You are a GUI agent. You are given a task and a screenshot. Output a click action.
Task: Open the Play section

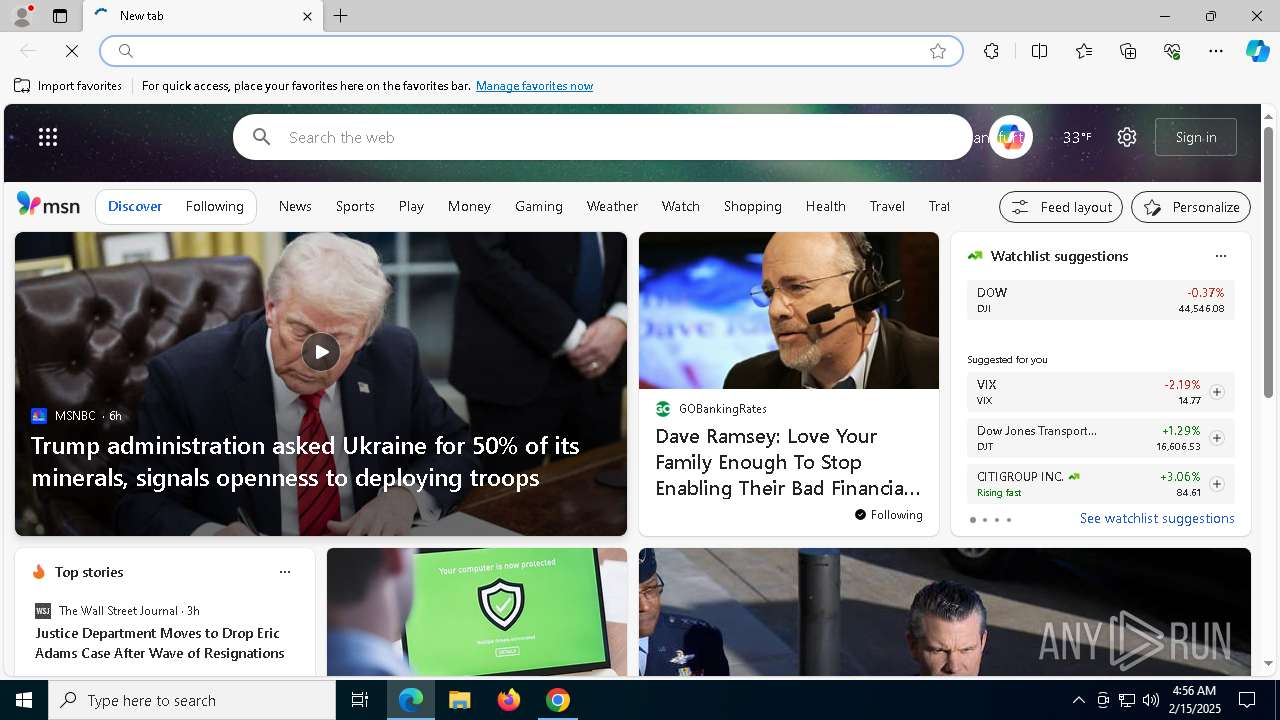(x=411, y=206)
